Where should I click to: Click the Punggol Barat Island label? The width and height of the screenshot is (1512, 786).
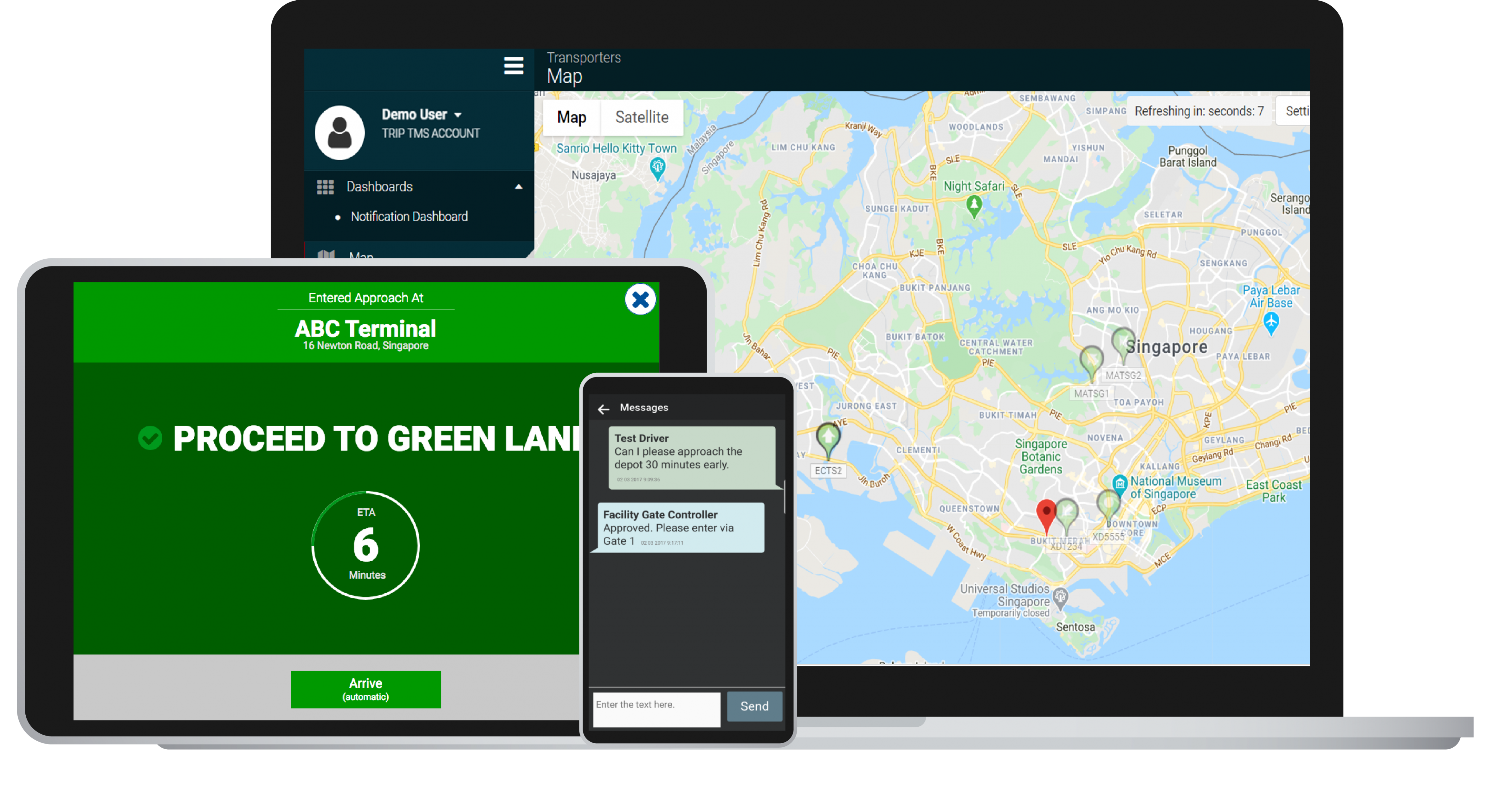point(1187,157)
